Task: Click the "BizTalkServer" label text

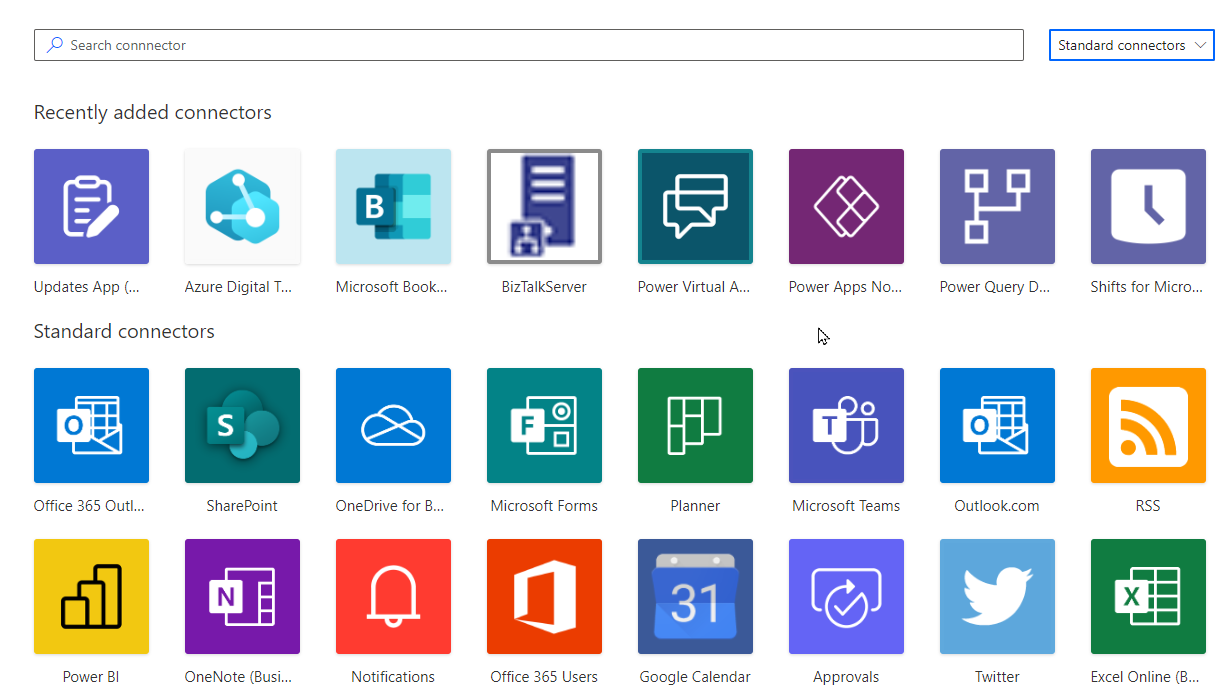Action: 544,287
